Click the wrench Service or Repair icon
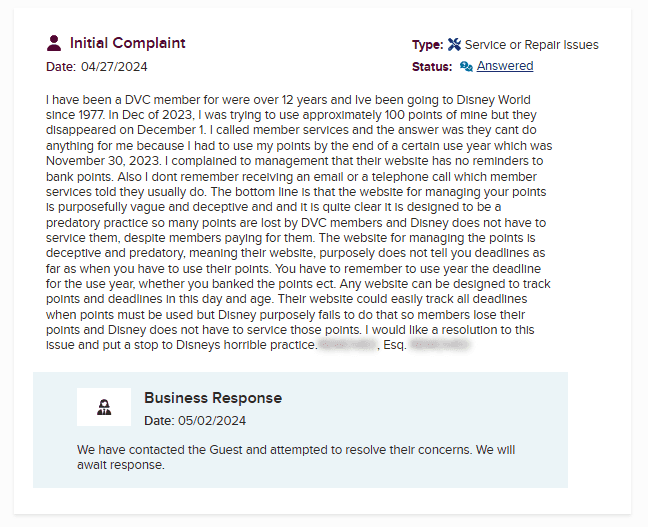 (x=454, y=44)
